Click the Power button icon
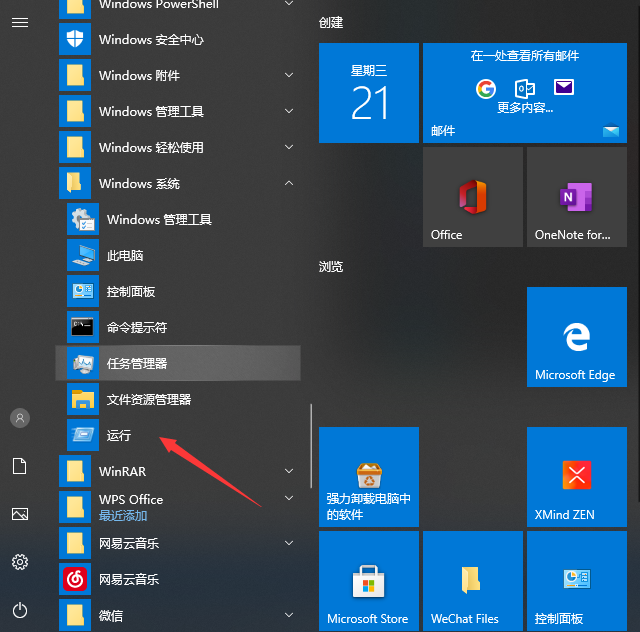Screen dimensions: 640x632 20,610
